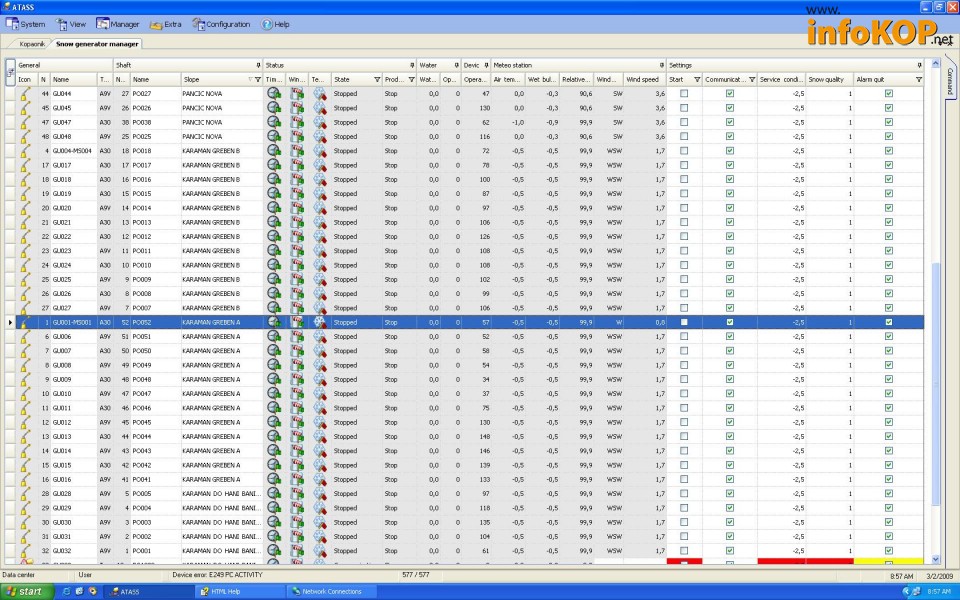Open the System menu
Viewport: 960px width, 600px height.
[x=26, y=24]
